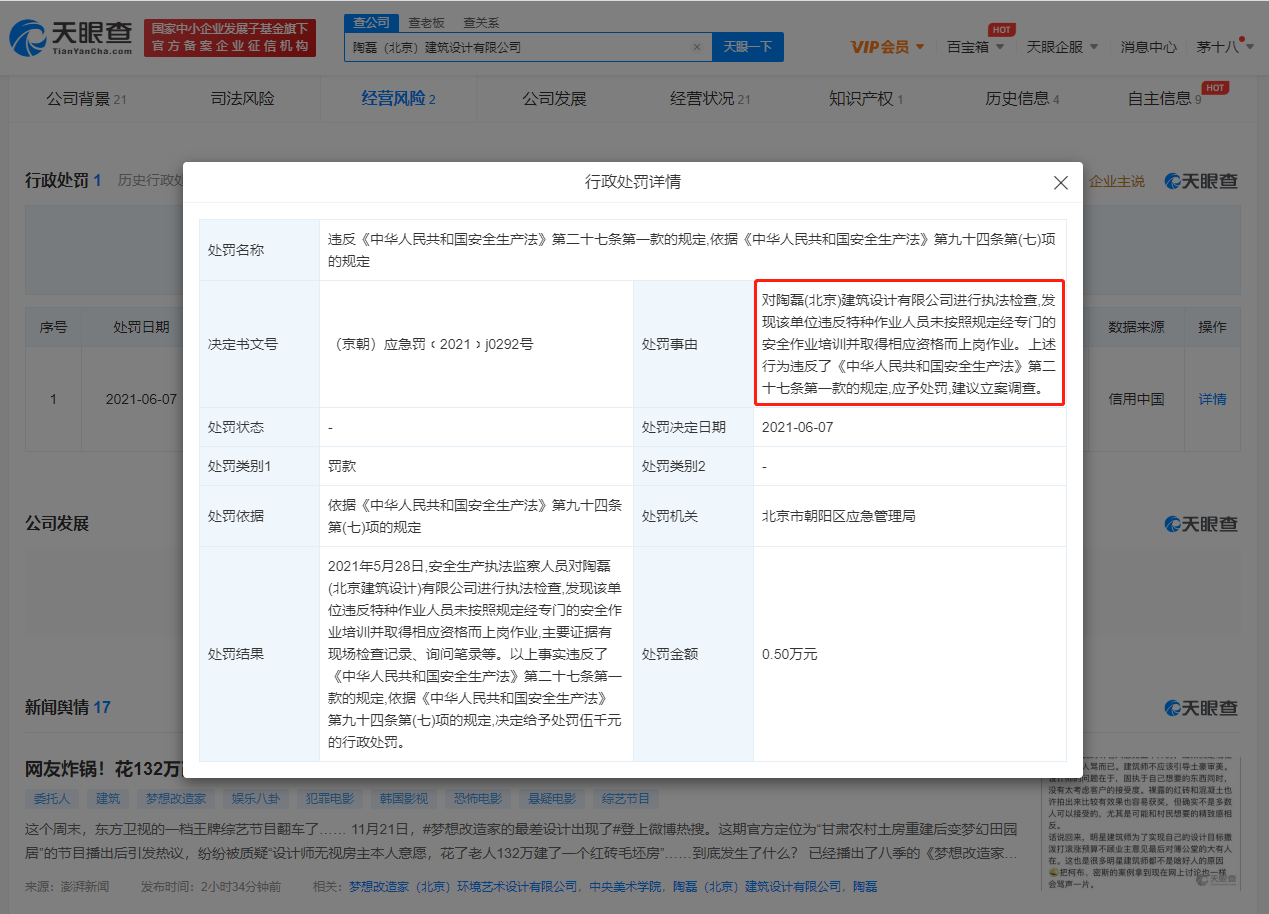Select the 恐怖电影 news tag
1269x914 pixels.
click(x=478, y=798)
